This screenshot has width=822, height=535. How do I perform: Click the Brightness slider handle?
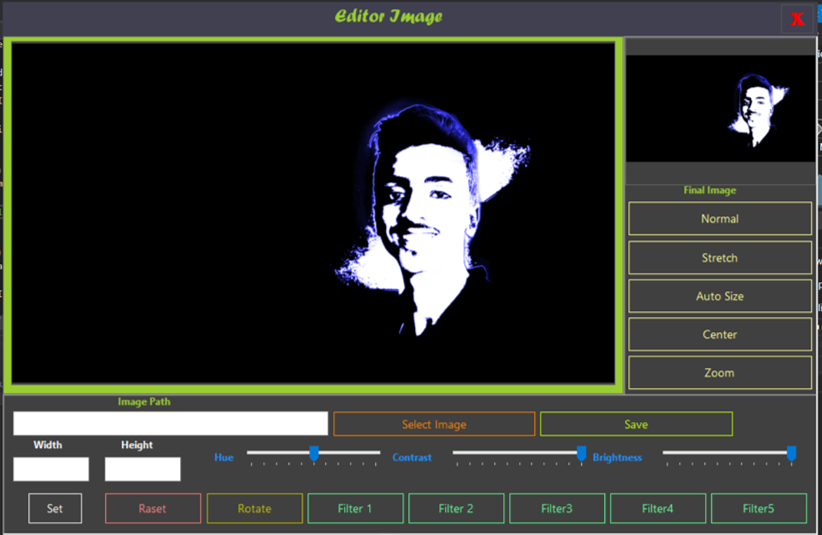tap(791, 454)
